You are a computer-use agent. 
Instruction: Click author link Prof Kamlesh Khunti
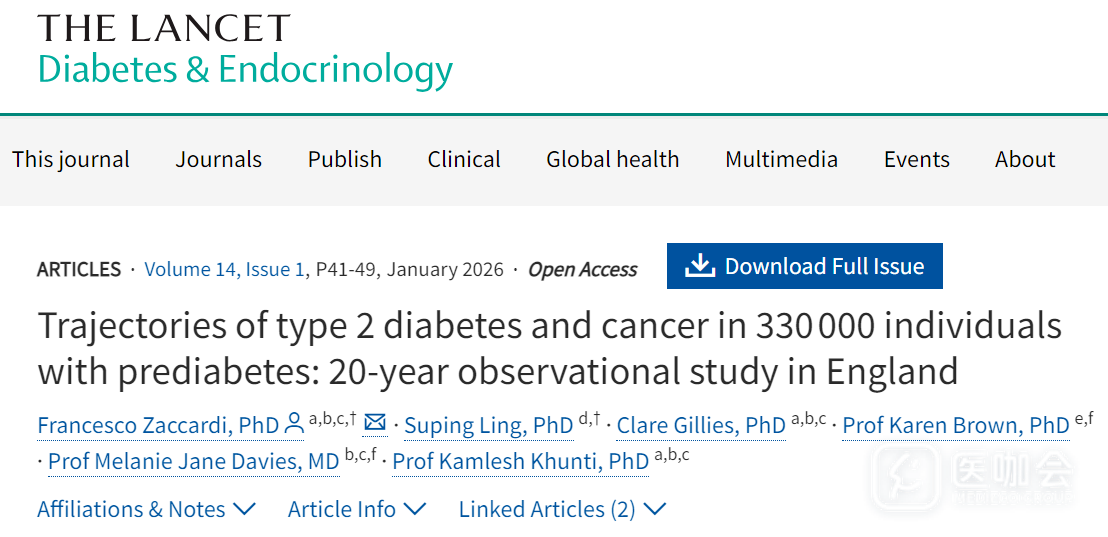(520, 462)
